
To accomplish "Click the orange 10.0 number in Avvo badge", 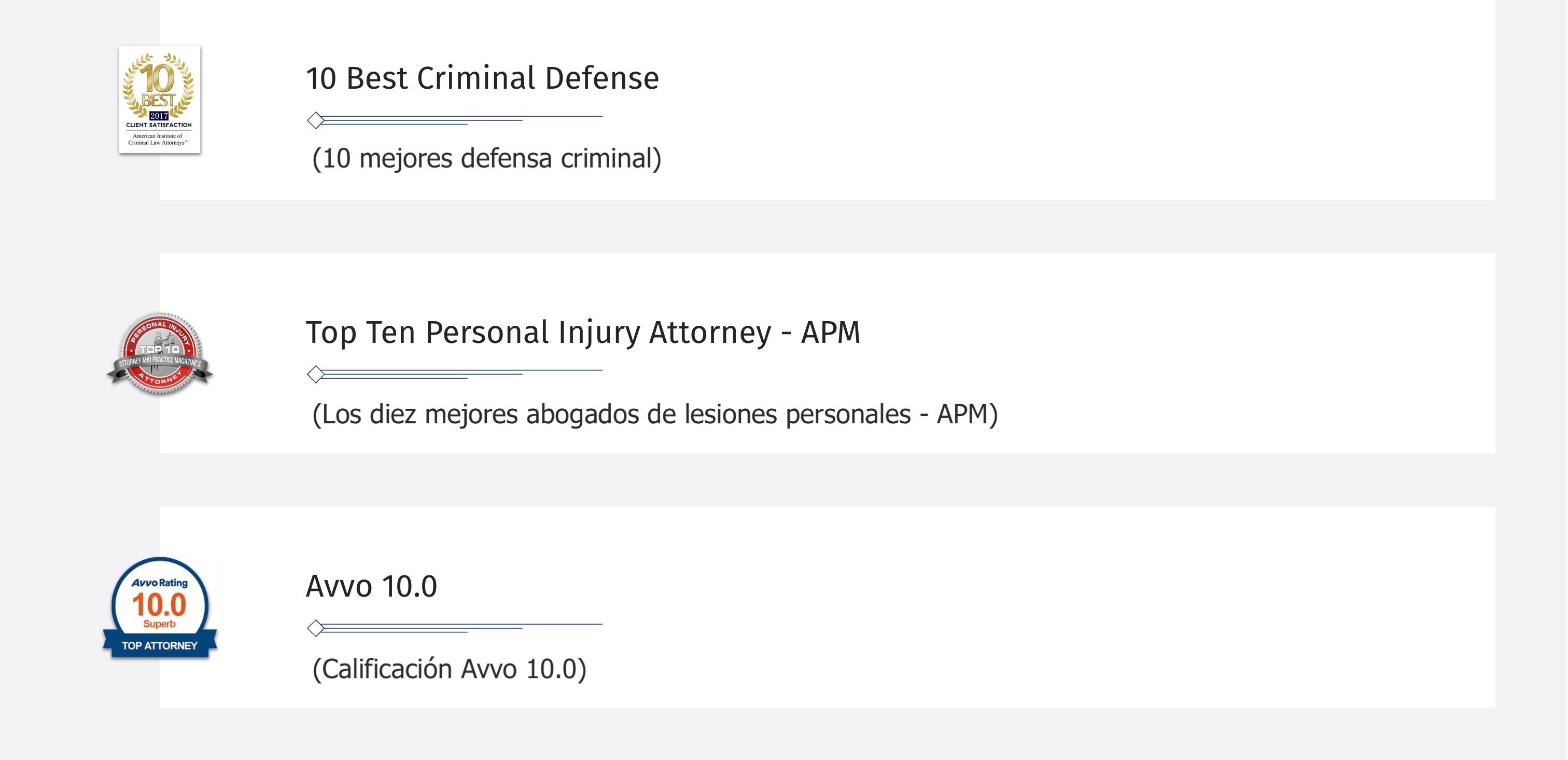I will pos(159,605).
